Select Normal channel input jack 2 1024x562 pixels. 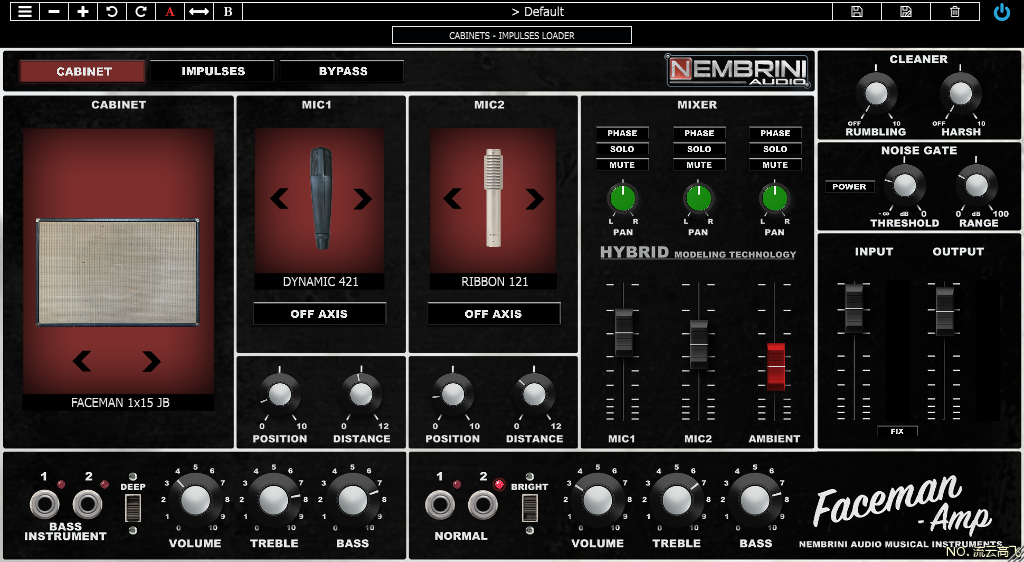point(483,505)
